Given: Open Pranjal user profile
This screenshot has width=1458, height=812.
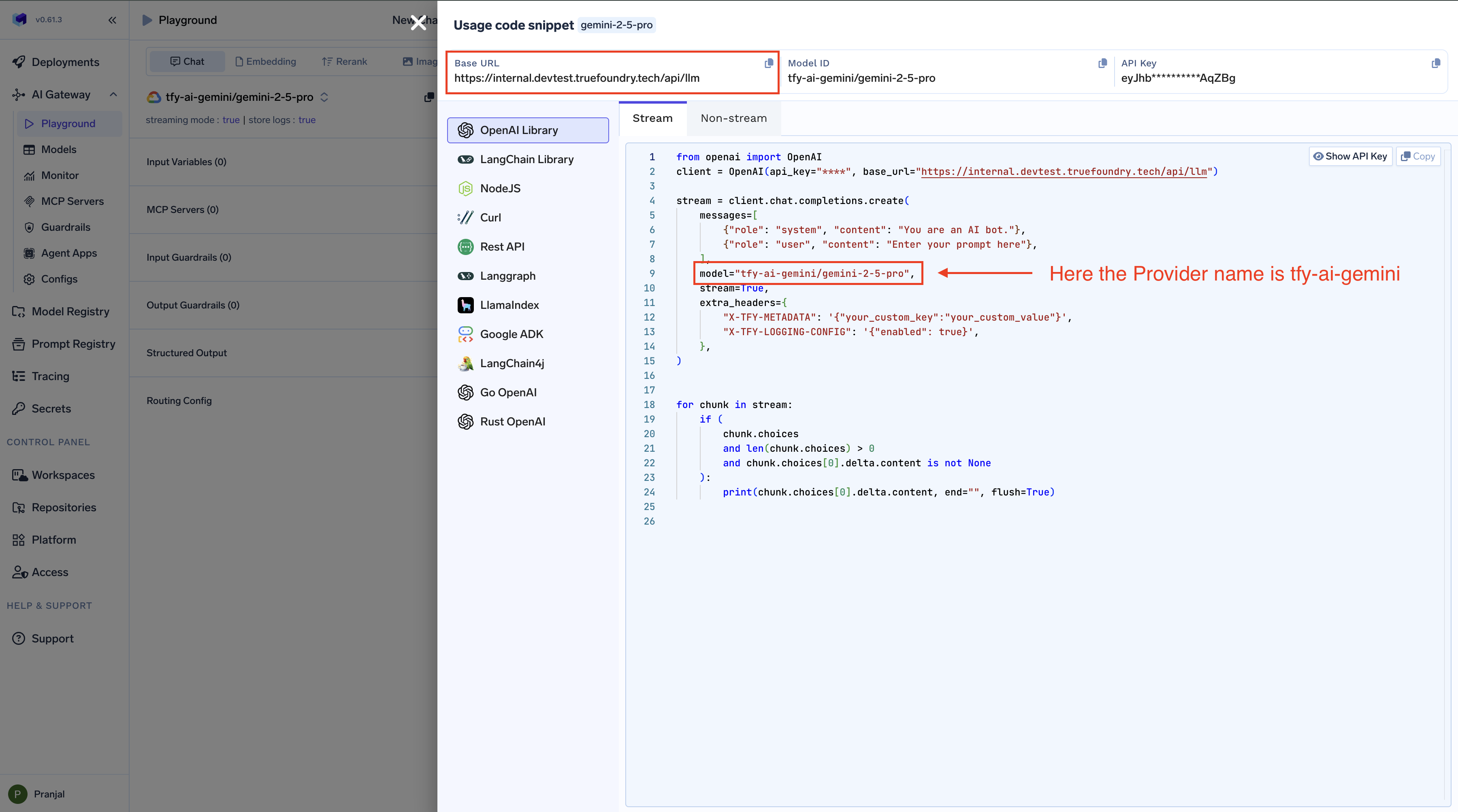Looking at the screenshot, I should (37, 794).
